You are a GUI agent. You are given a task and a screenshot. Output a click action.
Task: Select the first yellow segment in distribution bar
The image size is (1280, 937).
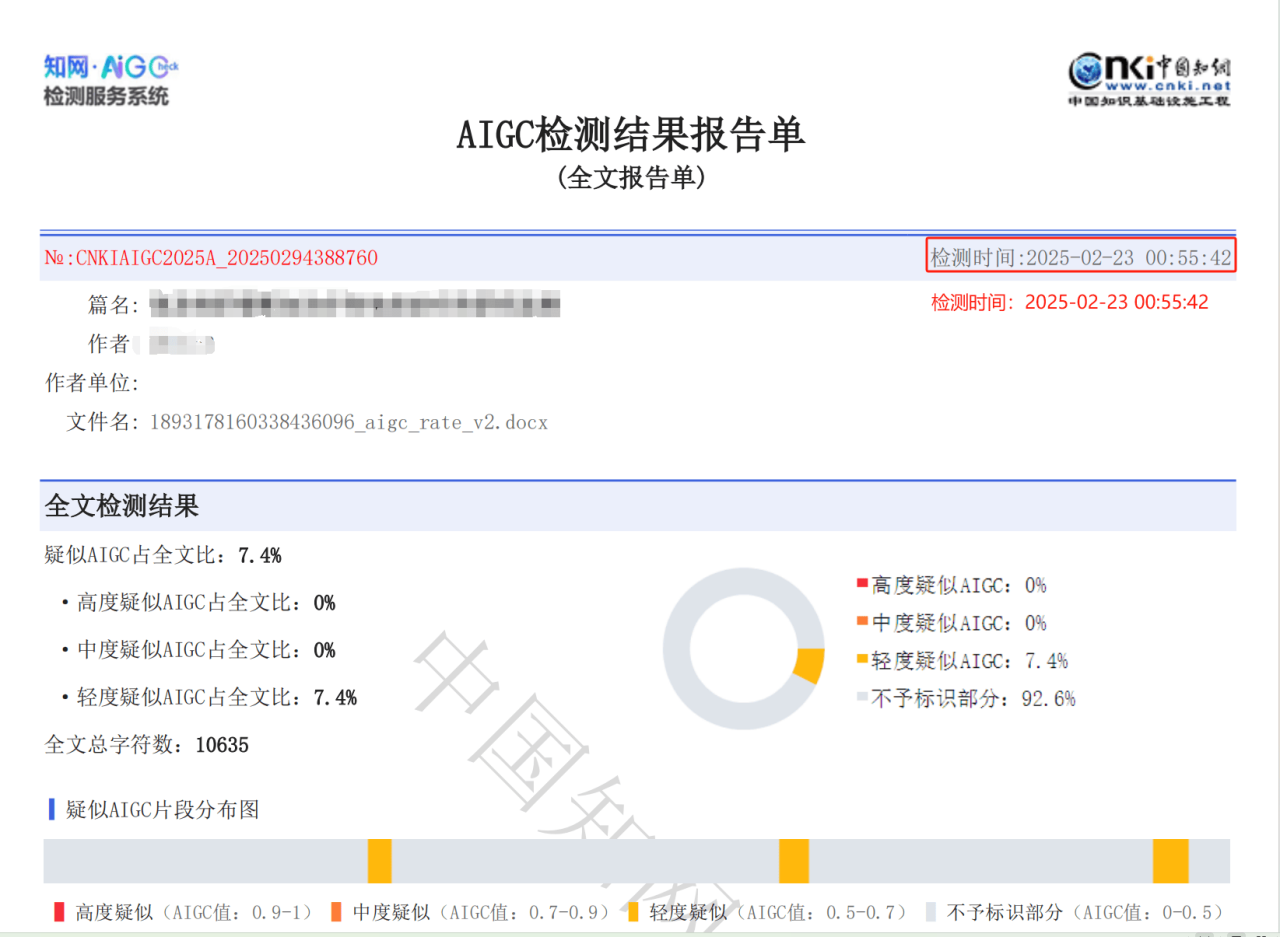379,861
